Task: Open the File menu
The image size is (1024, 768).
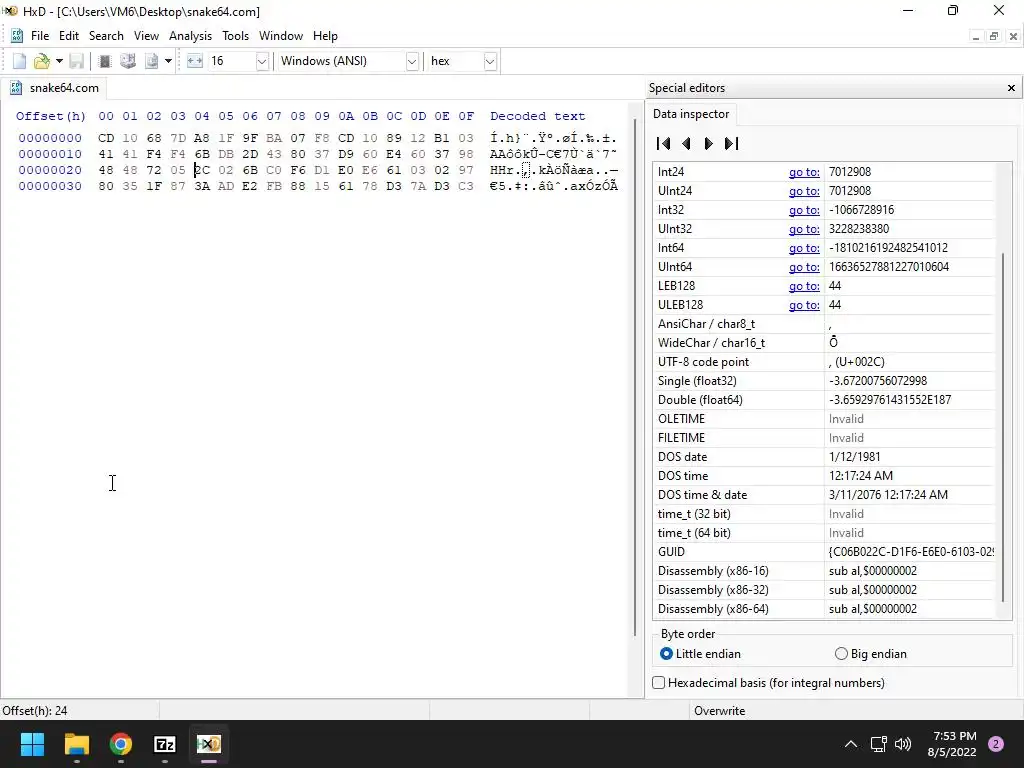Action: [x=40, y=36]
